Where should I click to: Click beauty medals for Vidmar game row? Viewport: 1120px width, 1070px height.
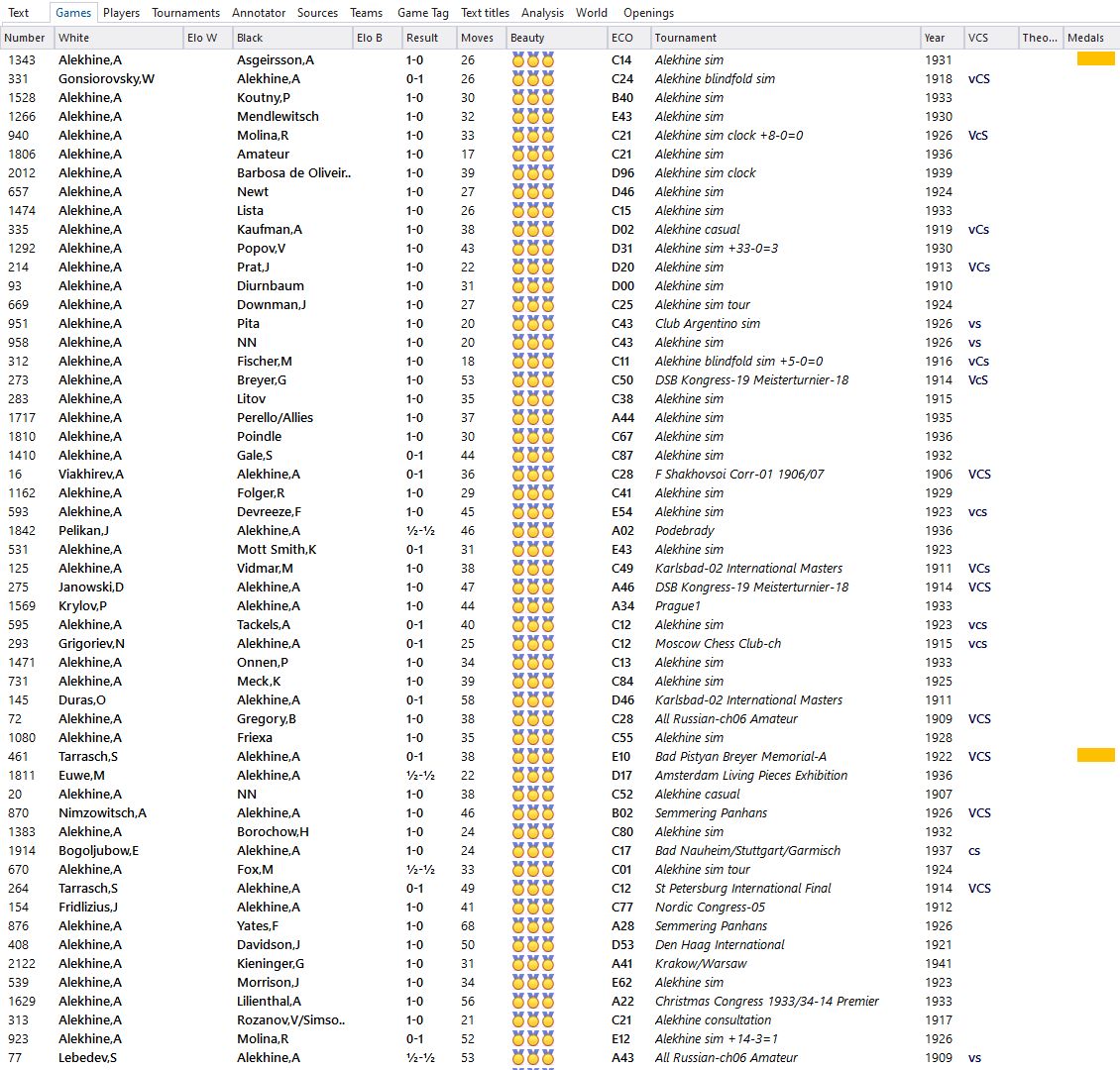pyautogui.click(x=532, y=569)
